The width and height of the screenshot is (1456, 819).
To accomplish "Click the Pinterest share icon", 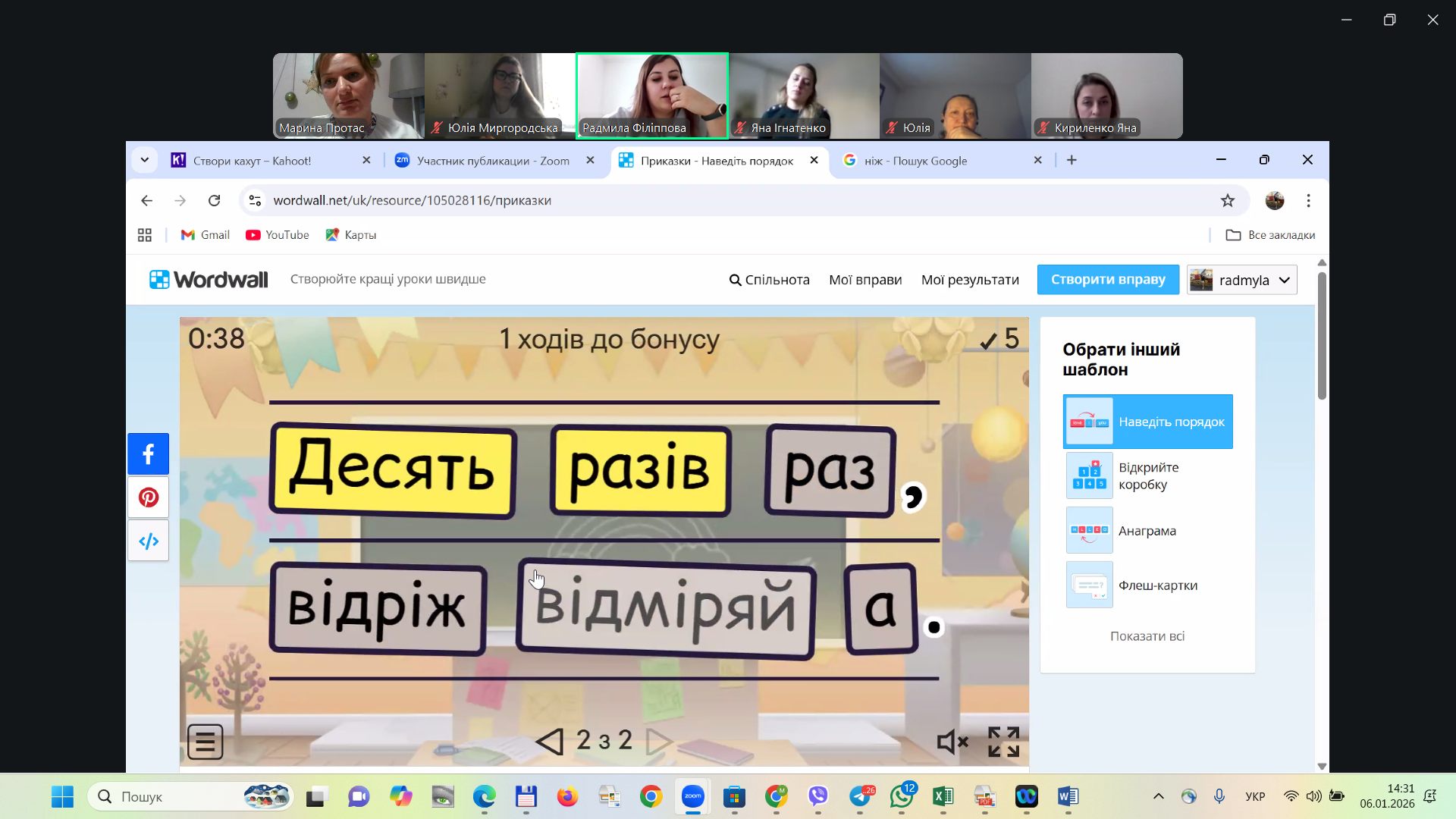I will [149, 497].
